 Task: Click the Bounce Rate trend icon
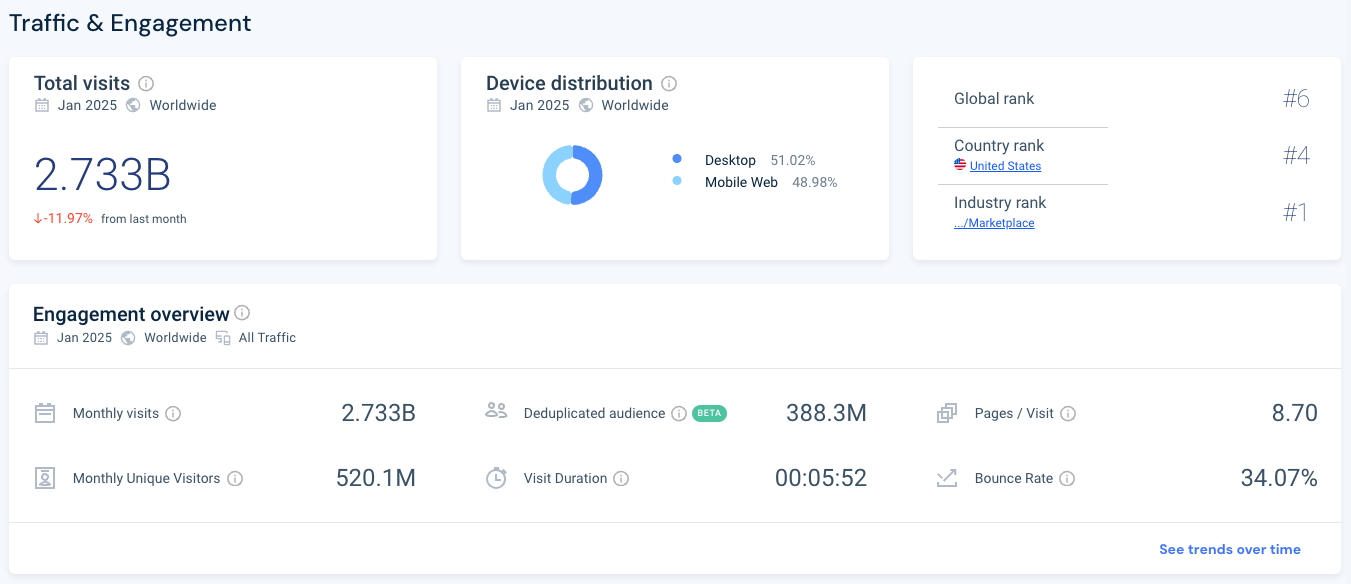point(946,478)
